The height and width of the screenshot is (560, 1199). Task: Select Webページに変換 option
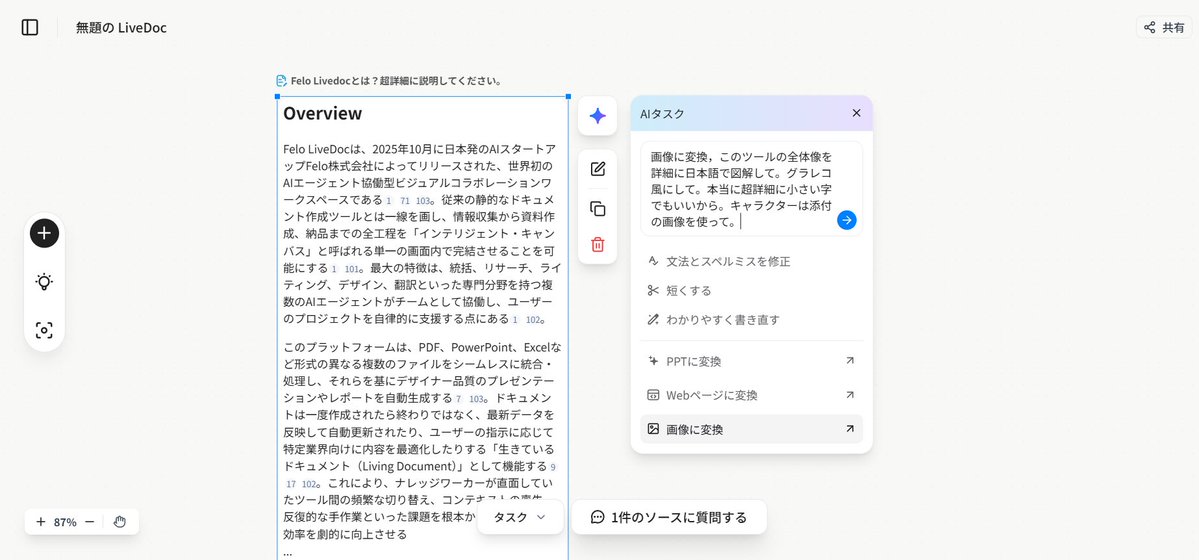(752, 396)
